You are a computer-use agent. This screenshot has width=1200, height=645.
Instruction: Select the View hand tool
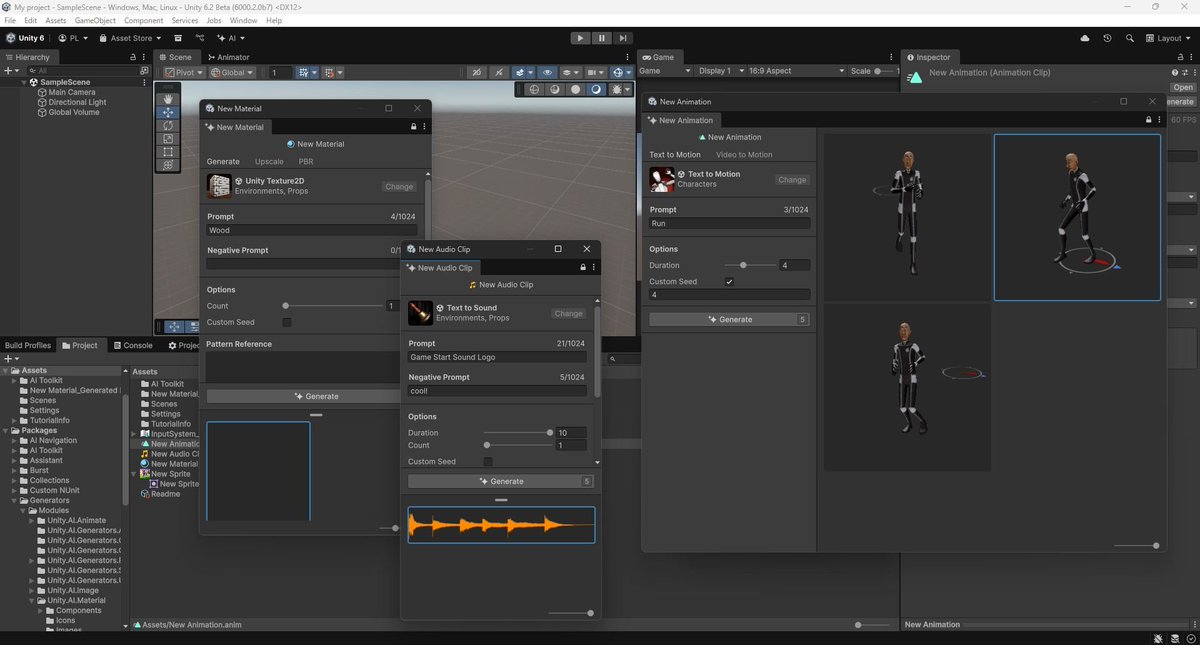click(x=167, y=99)
